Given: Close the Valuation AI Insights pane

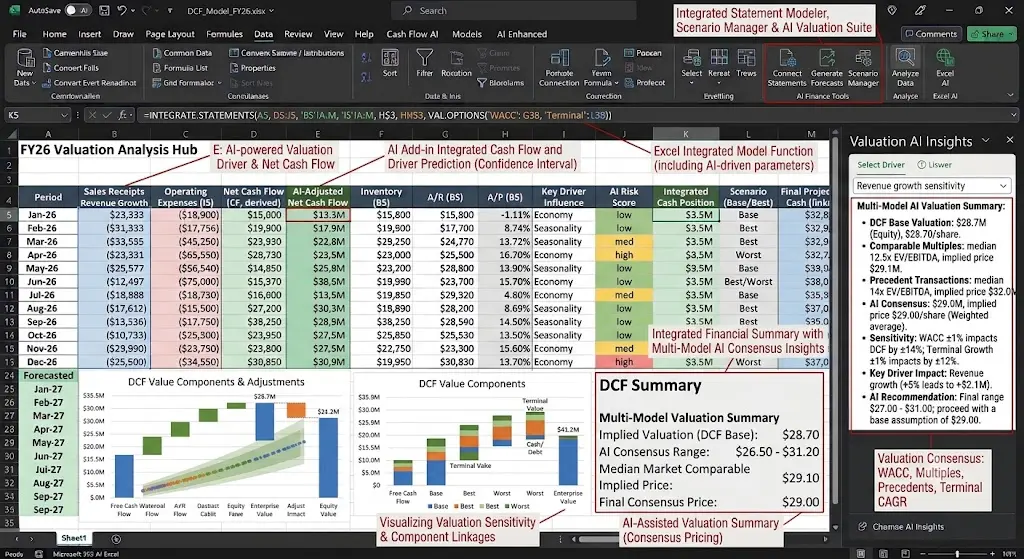Looking at the screenshot, I should [1010, 140].
